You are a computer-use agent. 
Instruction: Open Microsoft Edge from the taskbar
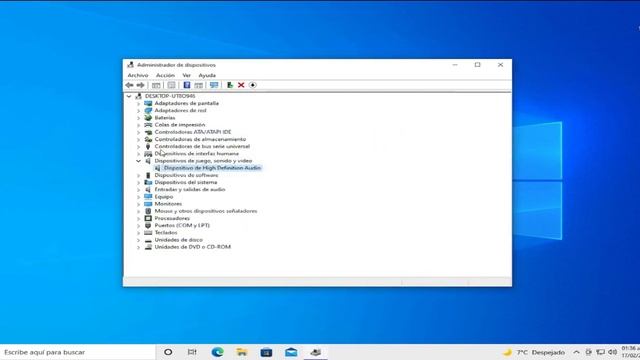[217, 352]
